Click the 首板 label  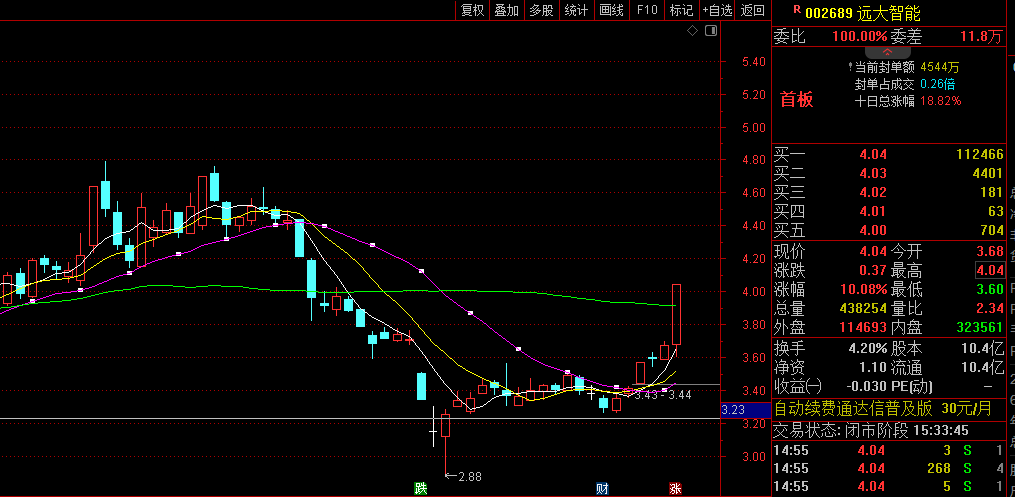[x=796, y=100]
